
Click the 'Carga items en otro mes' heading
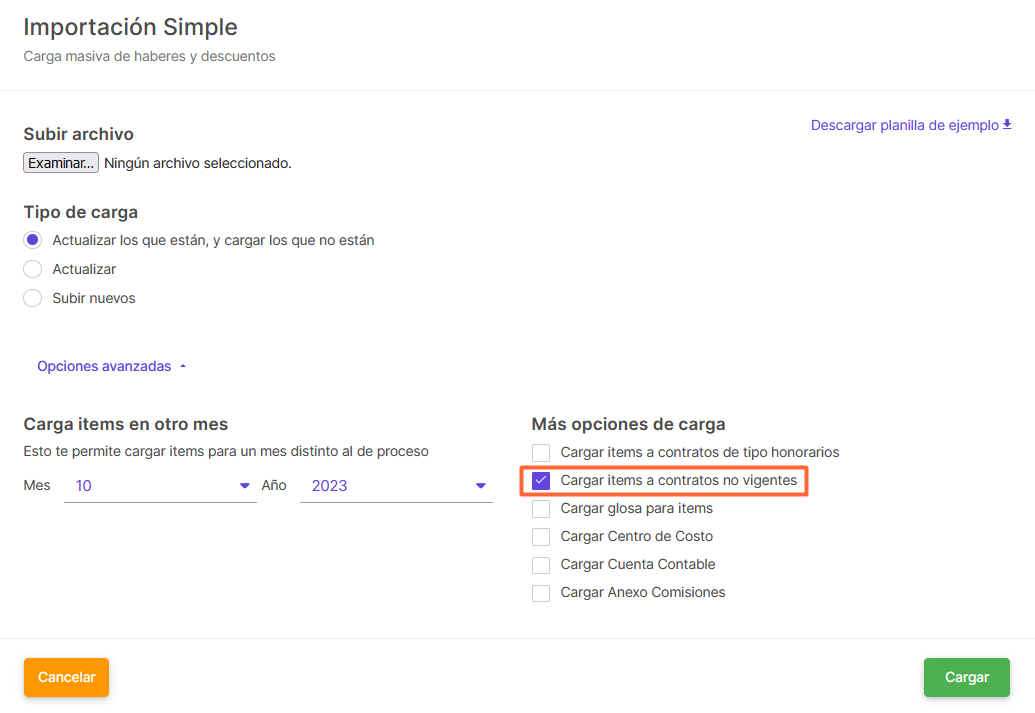click(x=125, y=424)
